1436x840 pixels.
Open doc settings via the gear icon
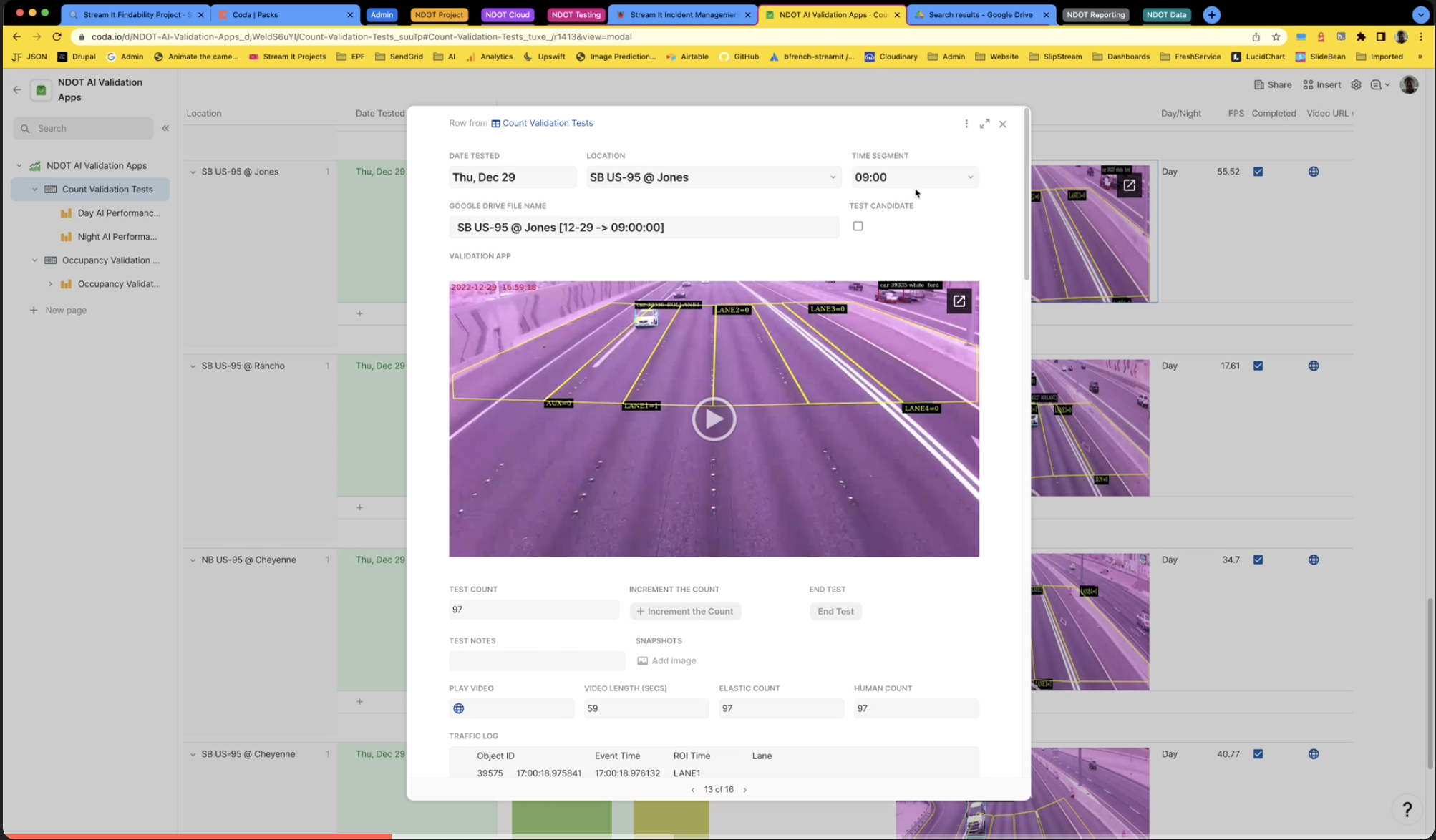pos(1356,84)
